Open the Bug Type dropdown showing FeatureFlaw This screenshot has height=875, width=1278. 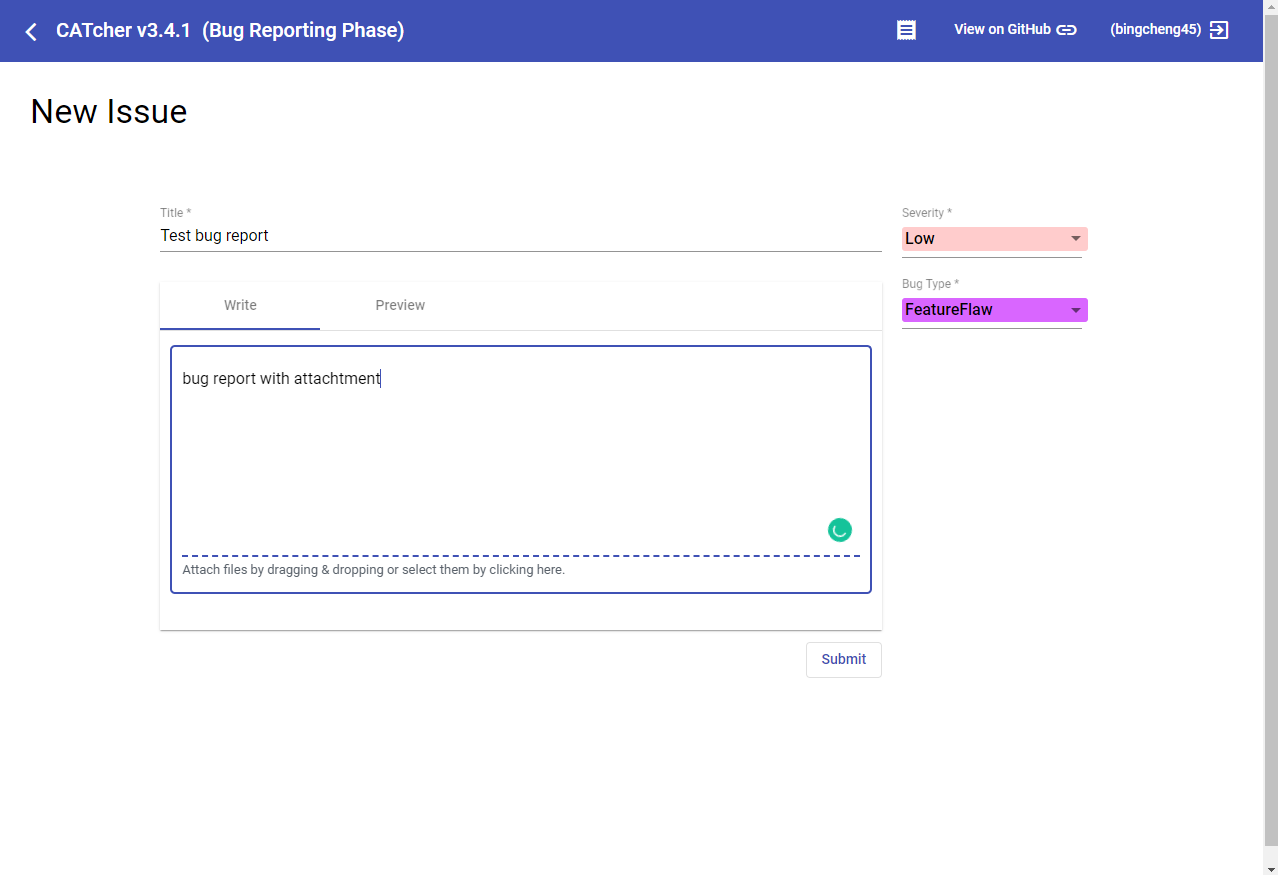coord(994,310)
